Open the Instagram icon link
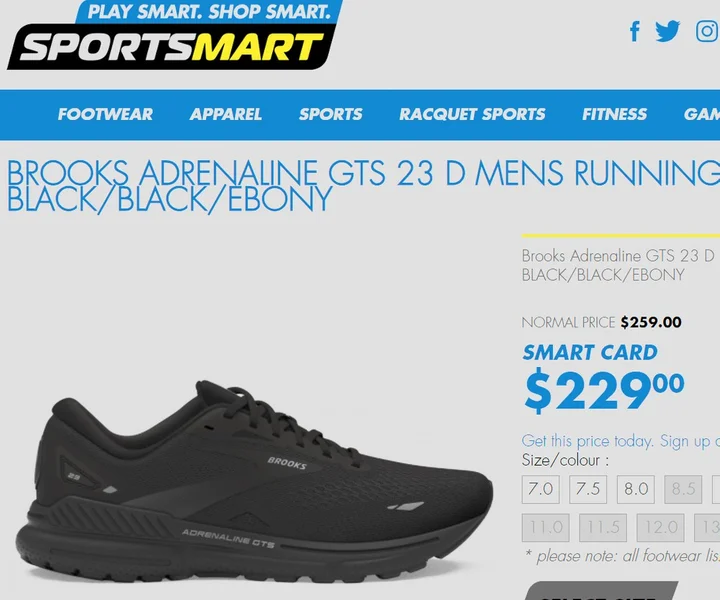This screenshot has width=720, height=600. pos(707,31)
